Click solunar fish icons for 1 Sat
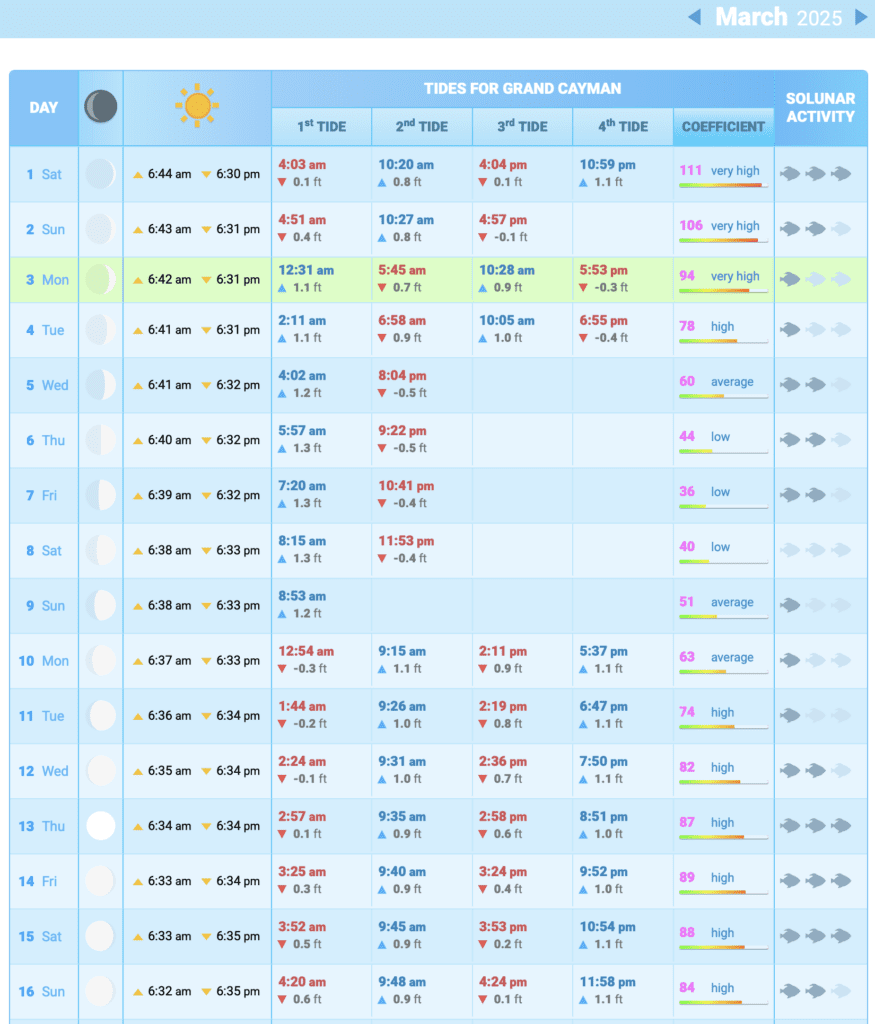Viewport: 875px width, 1024px height. click(x=815, y=174)
